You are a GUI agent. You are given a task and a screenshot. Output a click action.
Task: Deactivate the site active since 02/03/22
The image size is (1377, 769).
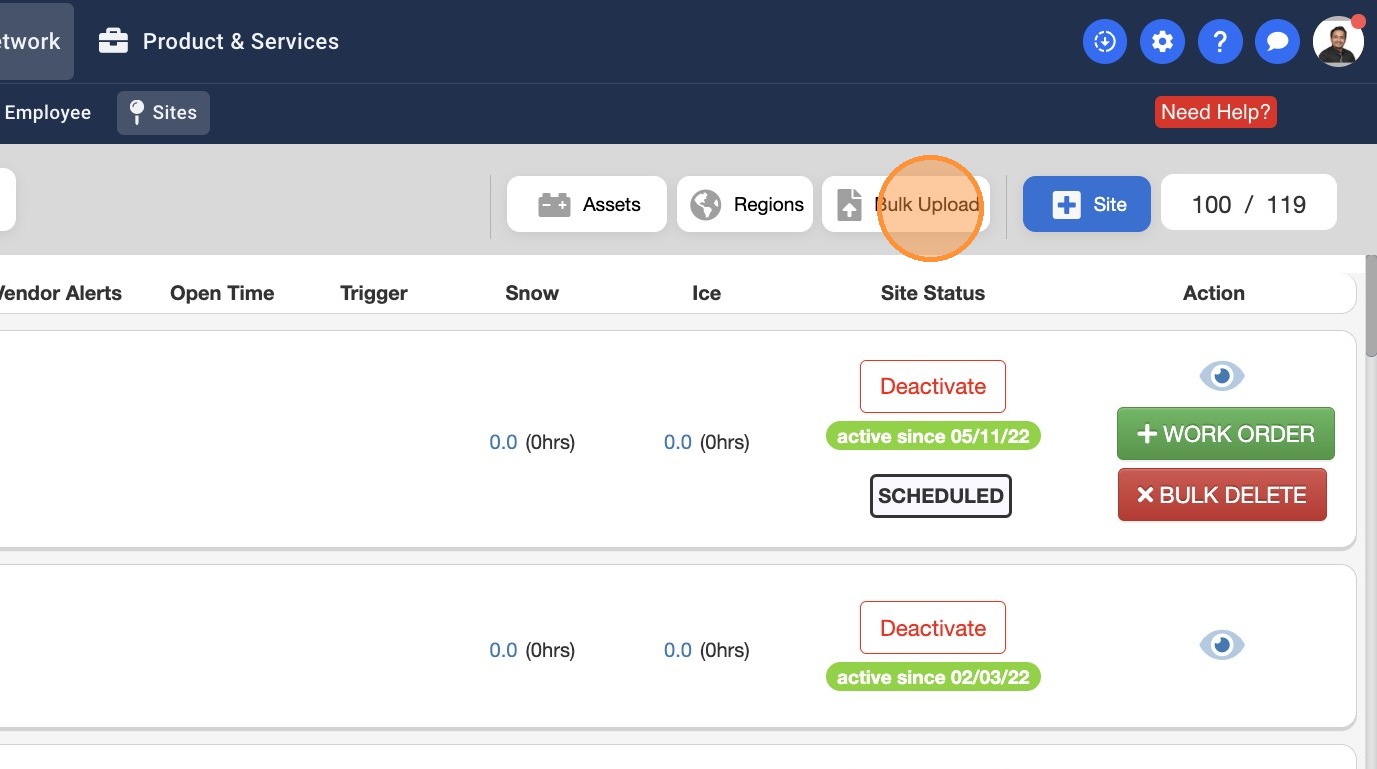tap(932, 628)
